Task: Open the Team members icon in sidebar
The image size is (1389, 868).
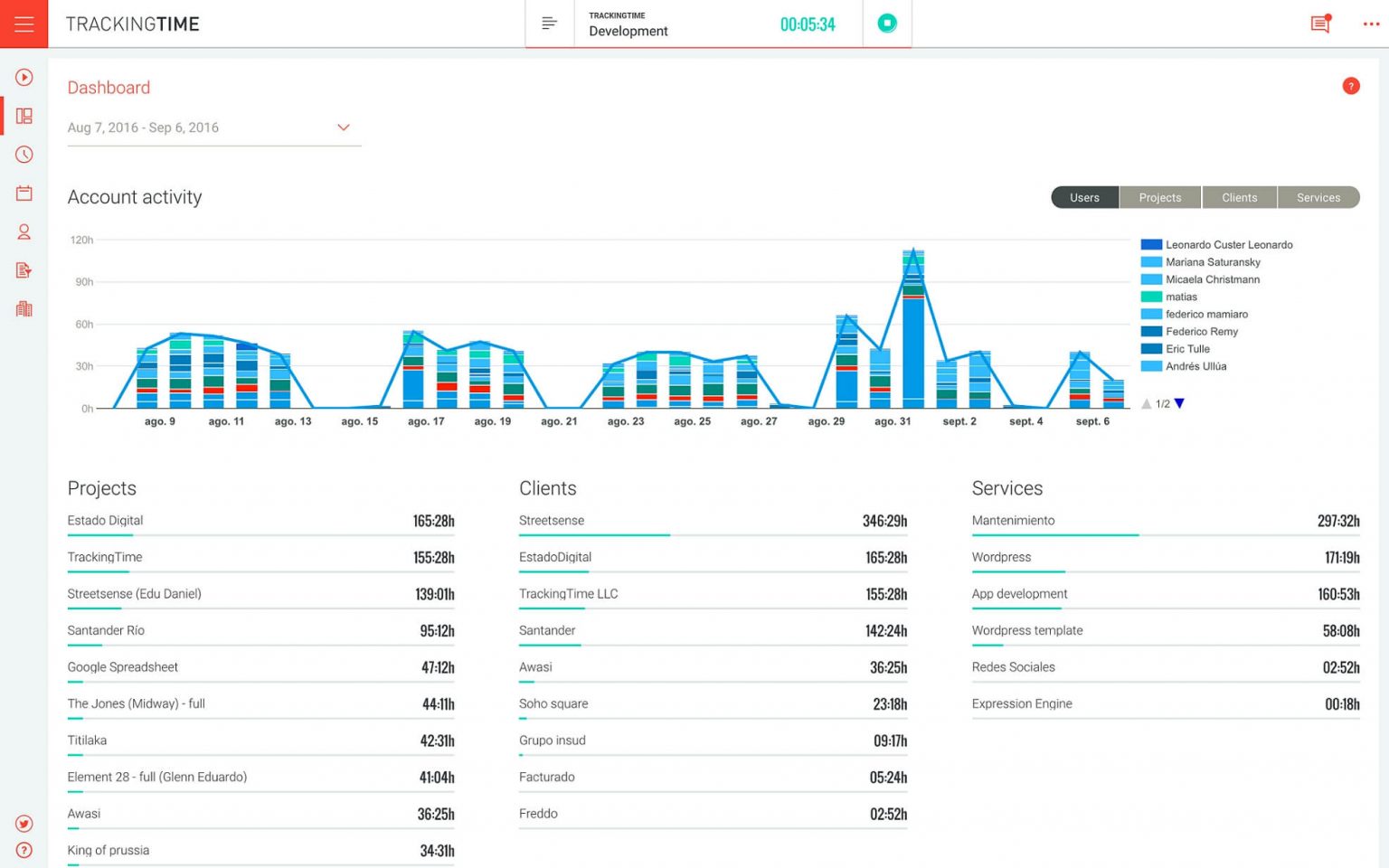Action: [x=24, y=231]
